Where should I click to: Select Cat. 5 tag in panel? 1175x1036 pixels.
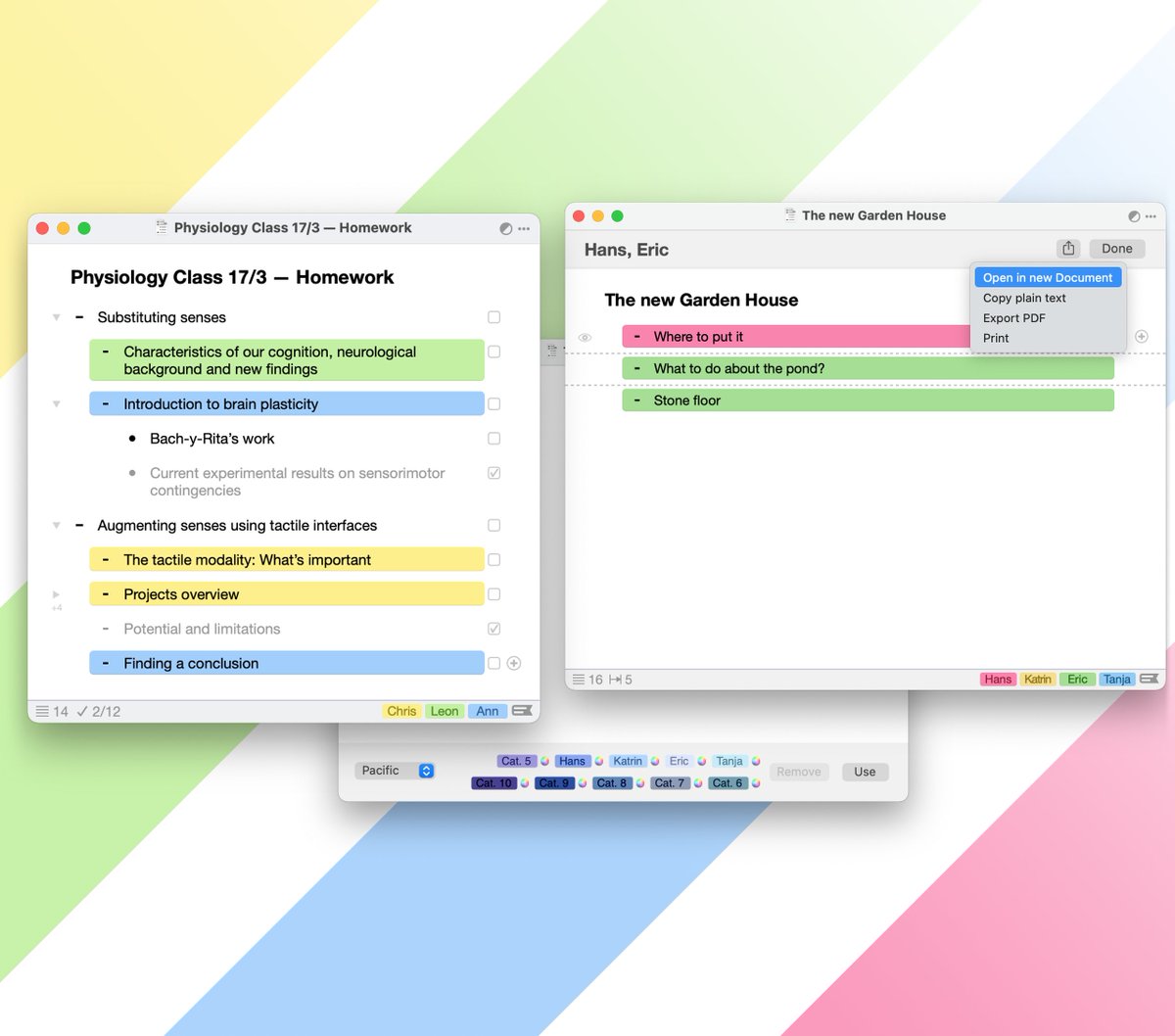[x=516, y=761]
